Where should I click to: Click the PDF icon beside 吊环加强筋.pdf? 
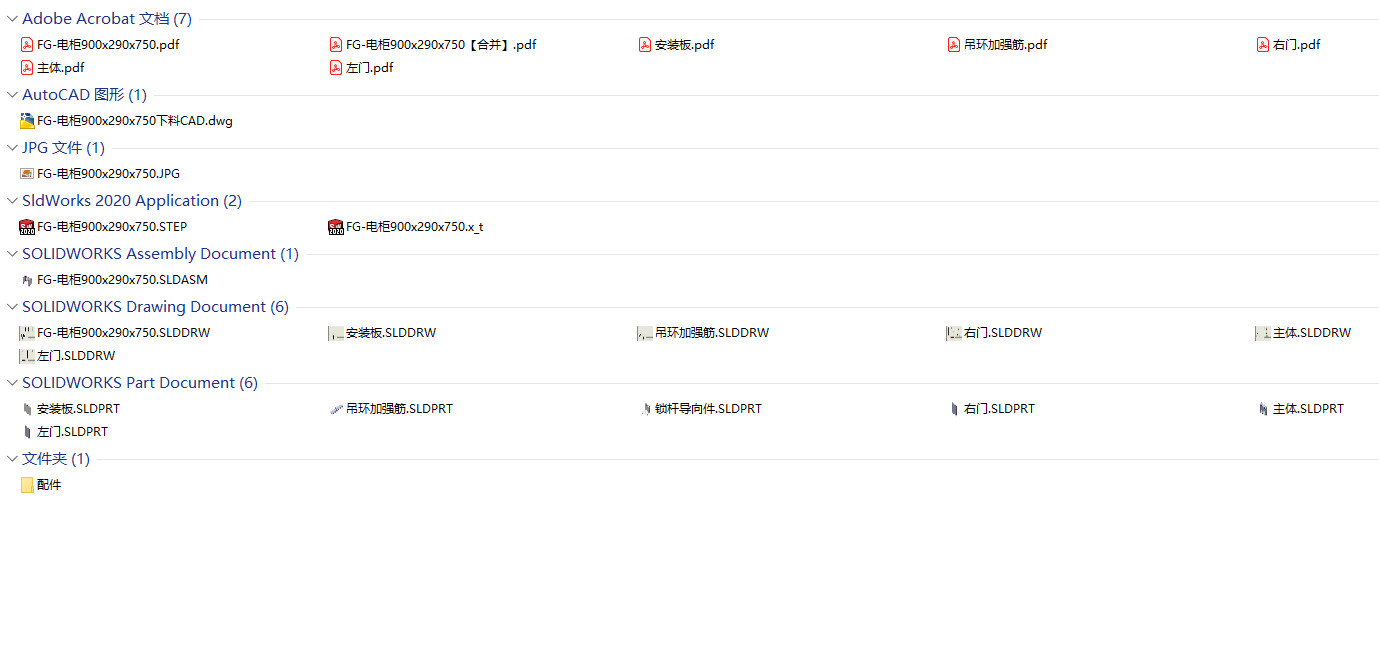click(954, 44)
